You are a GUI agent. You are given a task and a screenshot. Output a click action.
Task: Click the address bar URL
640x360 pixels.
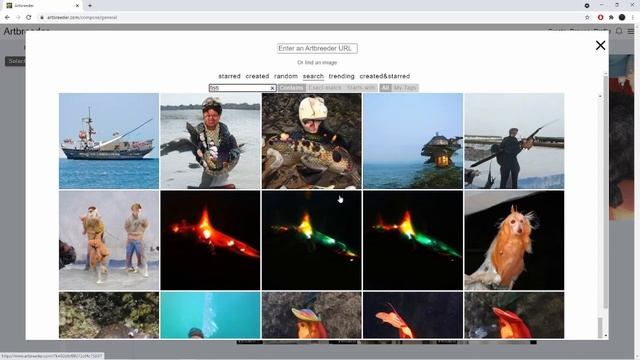(82, 18)
